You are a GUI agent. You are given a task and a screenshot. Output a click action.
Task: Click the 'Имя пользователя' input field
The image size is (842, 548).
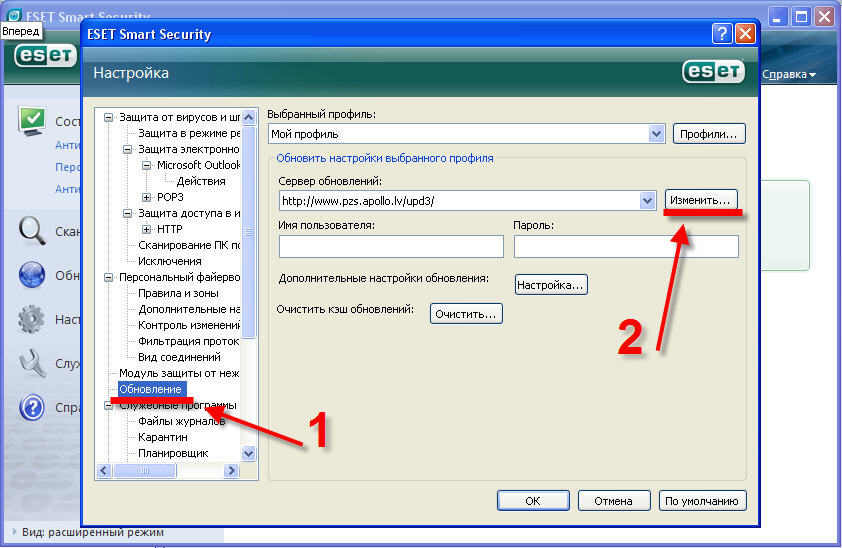click(x=391, y=246)
